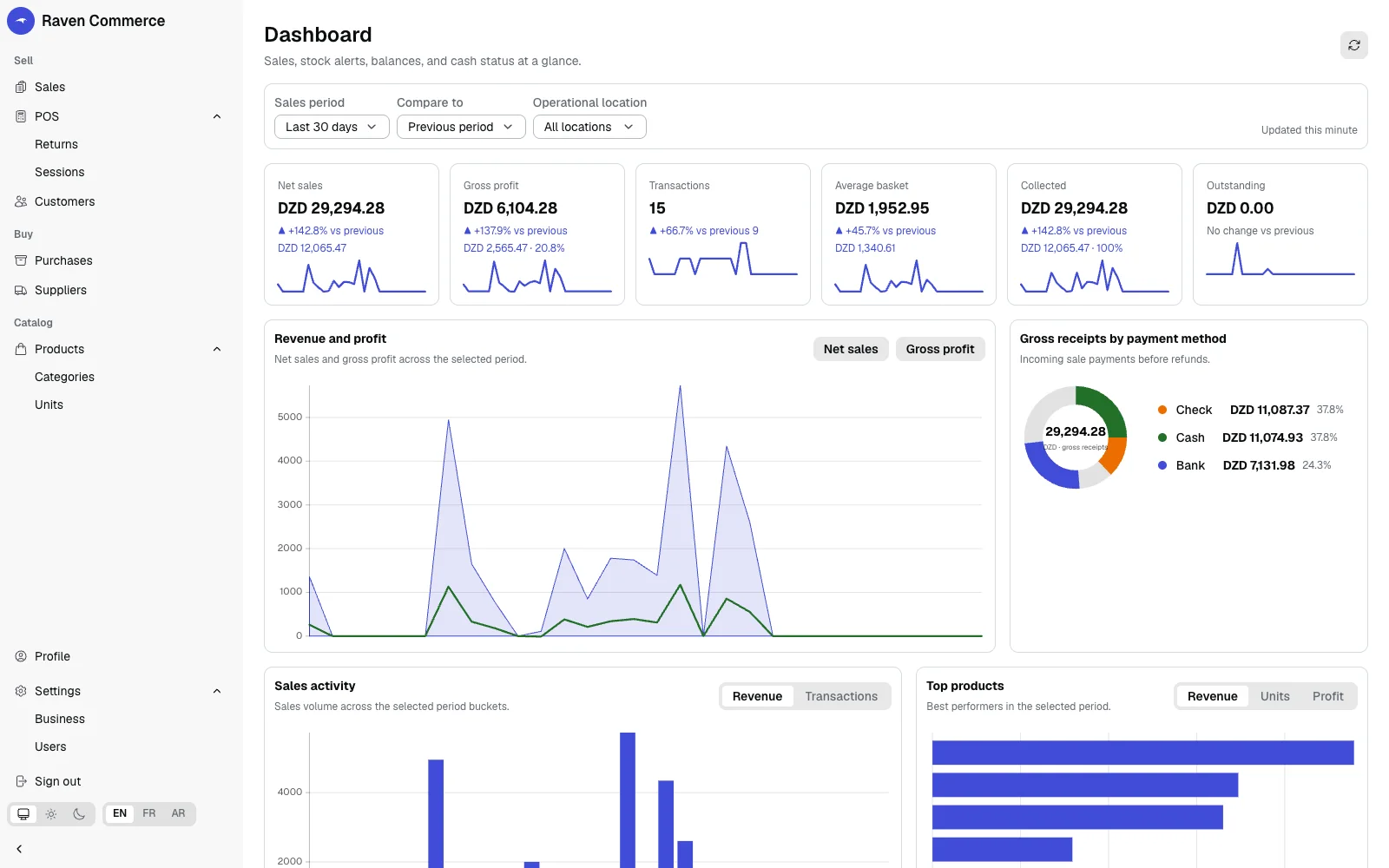This screenshot has height=868, width=1389.
Task: Click "DZD 7,131.98" Bank amount
Action: click(x=1259, y=465)
